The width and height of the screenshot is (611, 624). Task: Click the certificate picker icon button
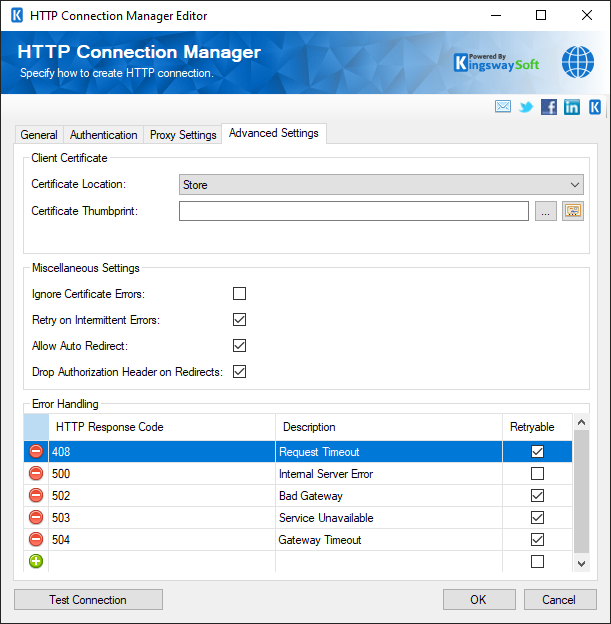[x=573, y=211]
